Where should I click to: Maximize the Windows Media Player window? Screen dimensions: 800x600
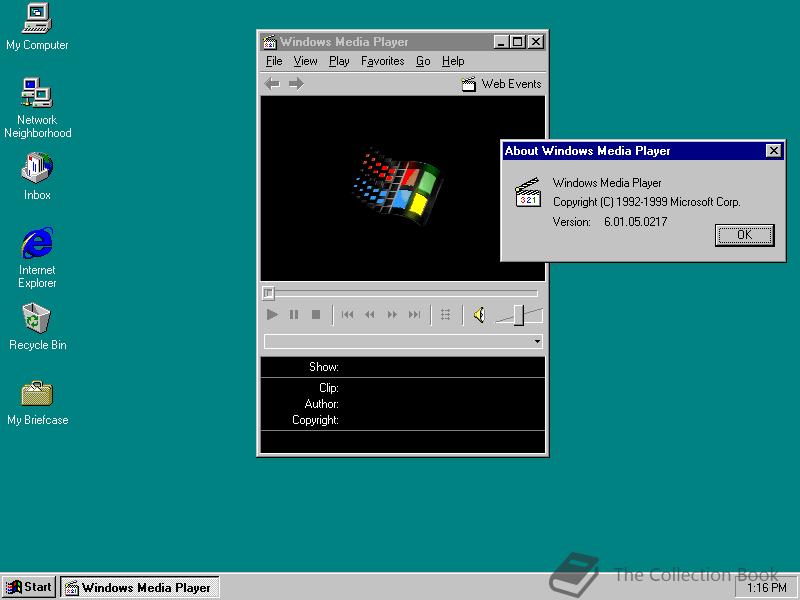(x=517, y=42)
